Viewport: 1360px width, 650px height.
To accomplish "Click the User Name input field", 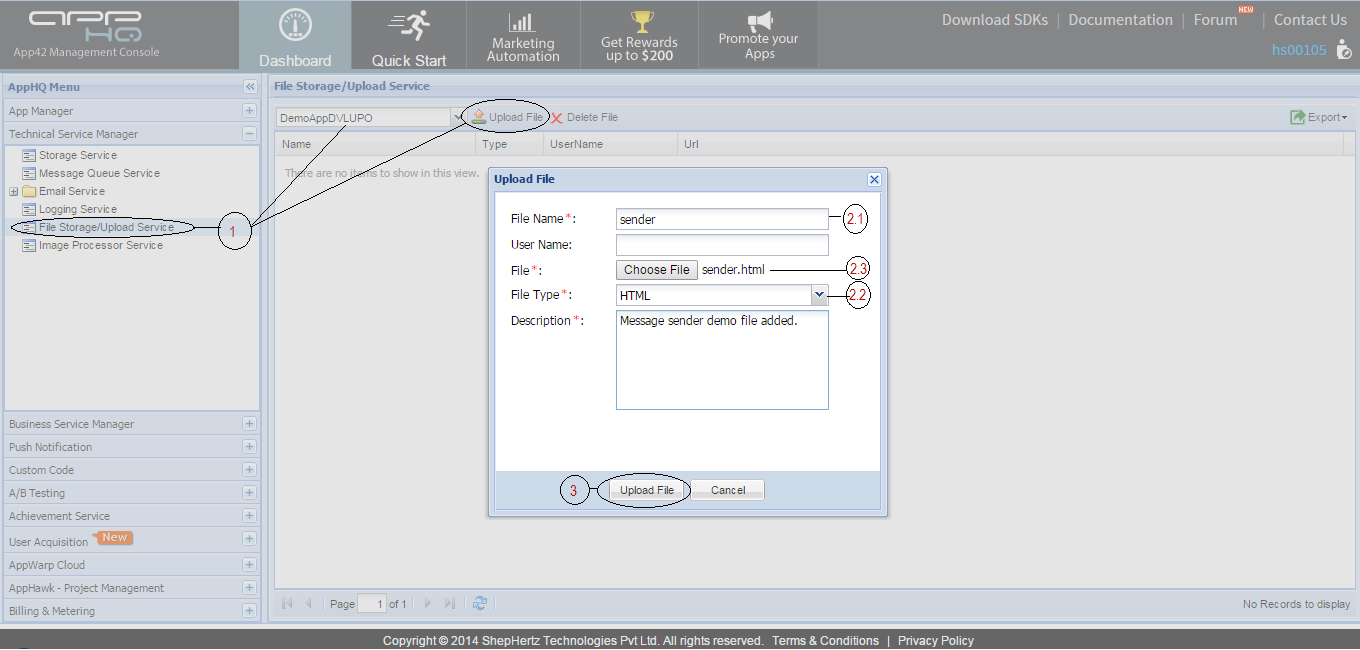I will coord(722,245).
